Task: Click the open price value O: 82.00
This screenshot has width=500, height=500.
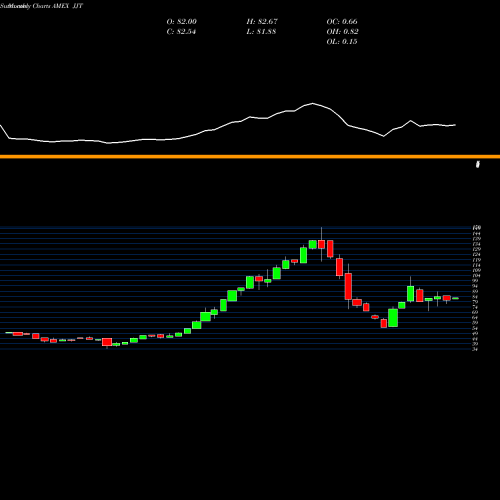Action: point(182,22)
